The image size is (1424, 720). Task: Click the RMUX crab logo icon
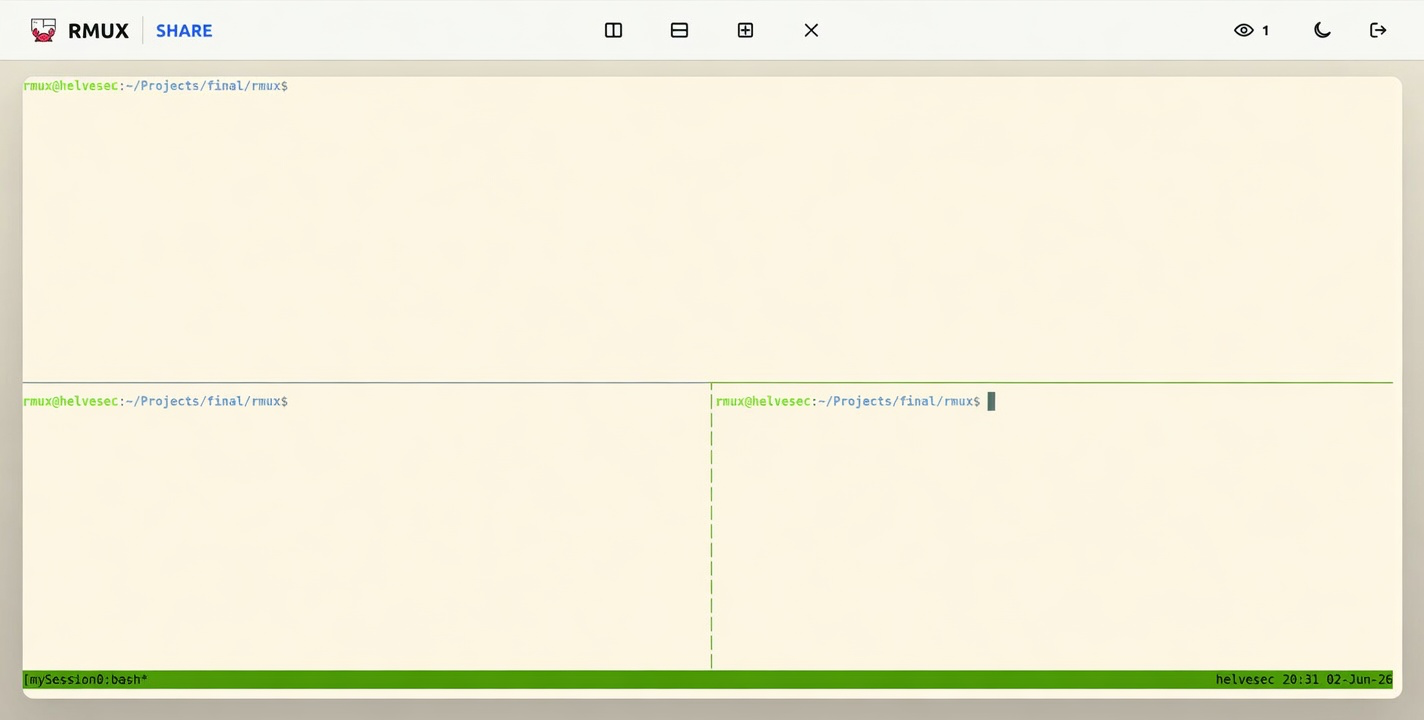click(x=43, y=30)
